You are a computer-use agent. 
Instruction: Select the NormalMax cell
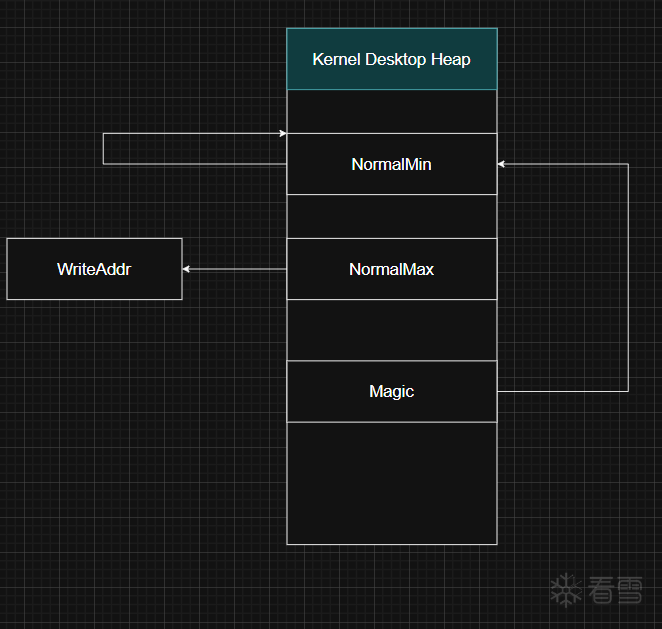(x=391, y=269)
